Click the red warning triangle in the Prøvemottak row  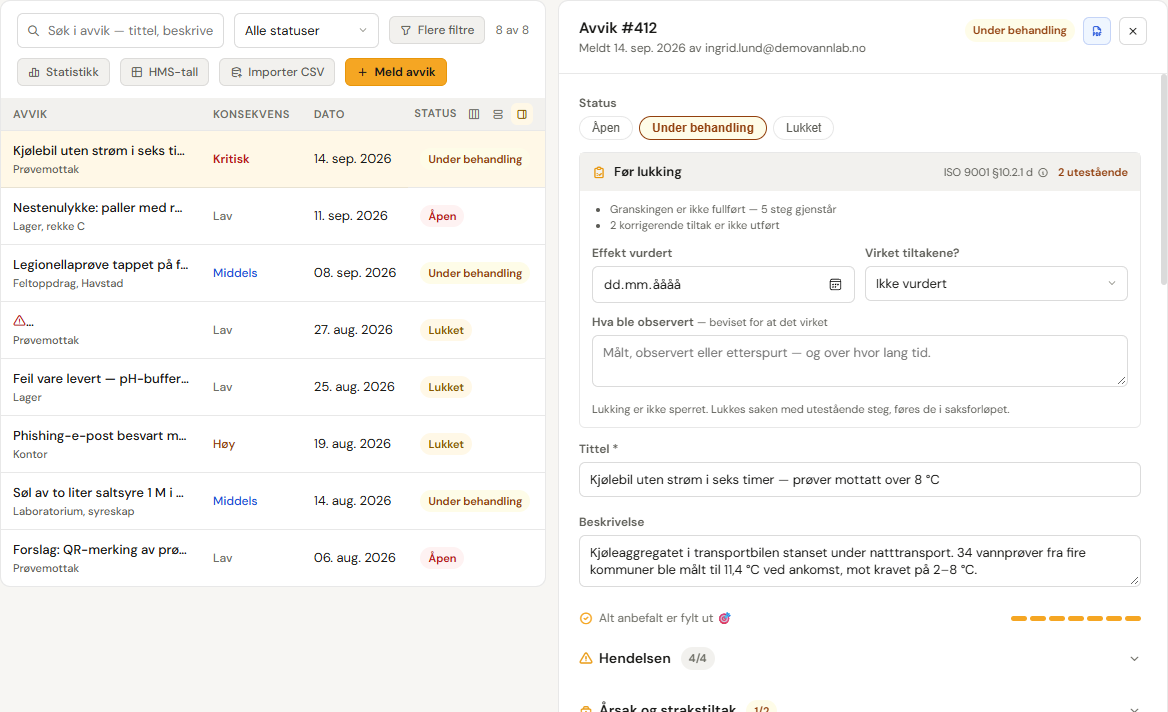pos(19,321)
